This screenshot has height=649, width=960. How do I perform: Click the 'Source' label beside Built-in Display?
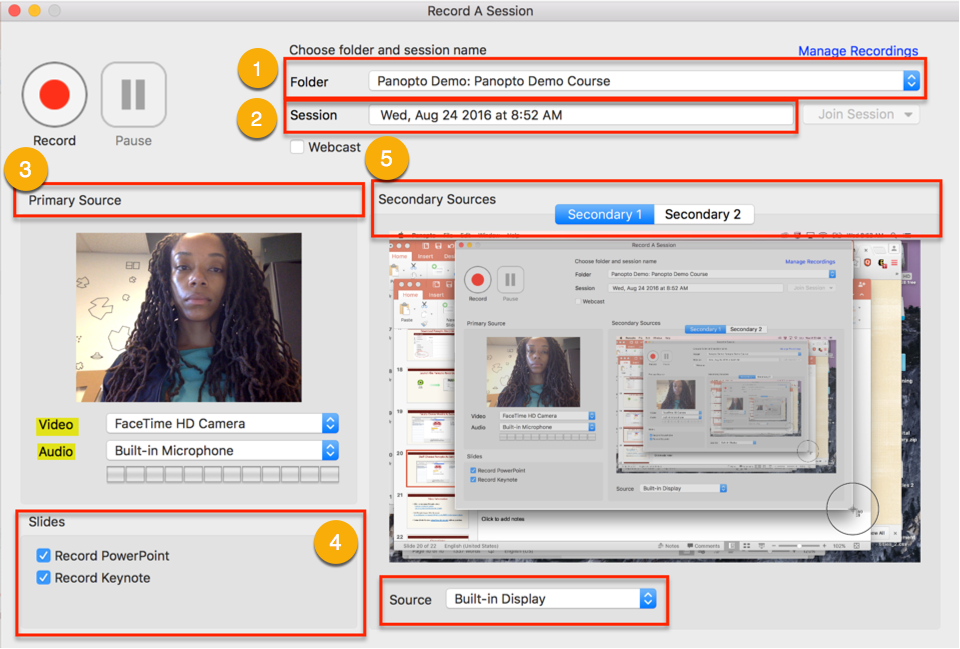[x=410, y=600]
